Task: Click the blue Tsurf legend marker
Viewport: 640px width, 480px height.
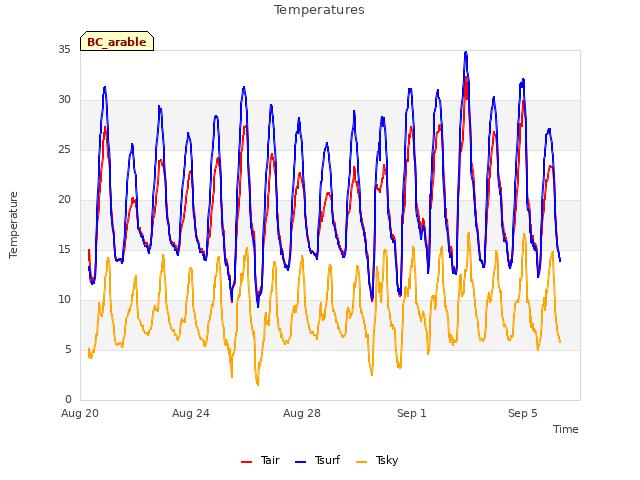Action: pyautogui.click(x=300, y=461)
